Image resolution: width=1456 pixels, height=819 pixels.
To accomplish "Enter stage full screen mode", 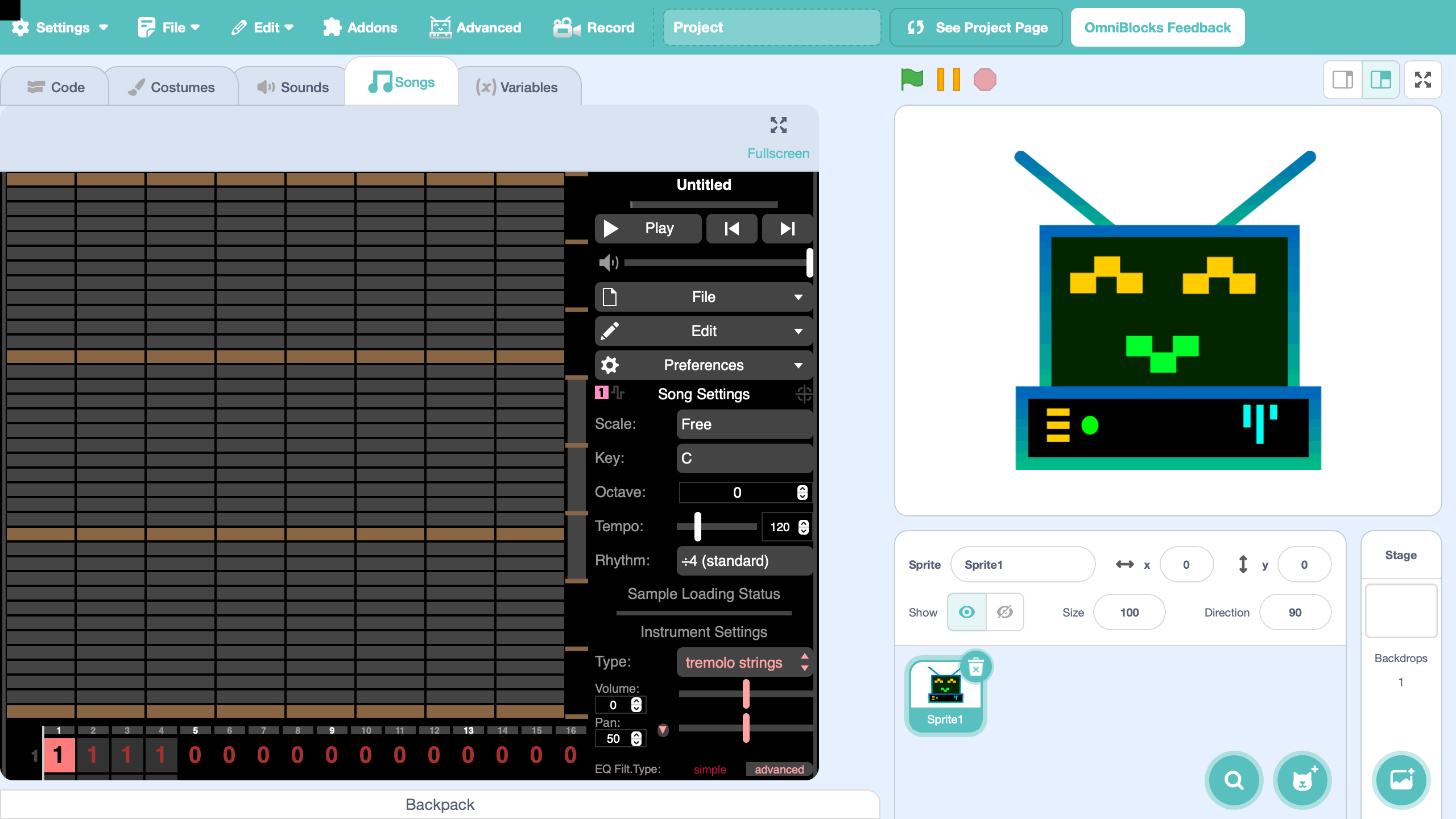I will [1422, 80].
